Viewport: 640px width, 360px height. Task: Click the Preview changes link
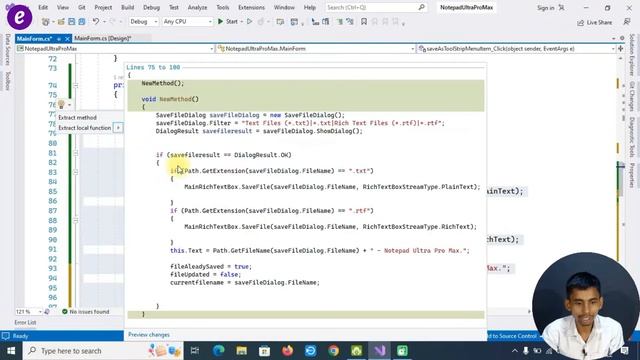pyautogui.click(x=149, y=335)
